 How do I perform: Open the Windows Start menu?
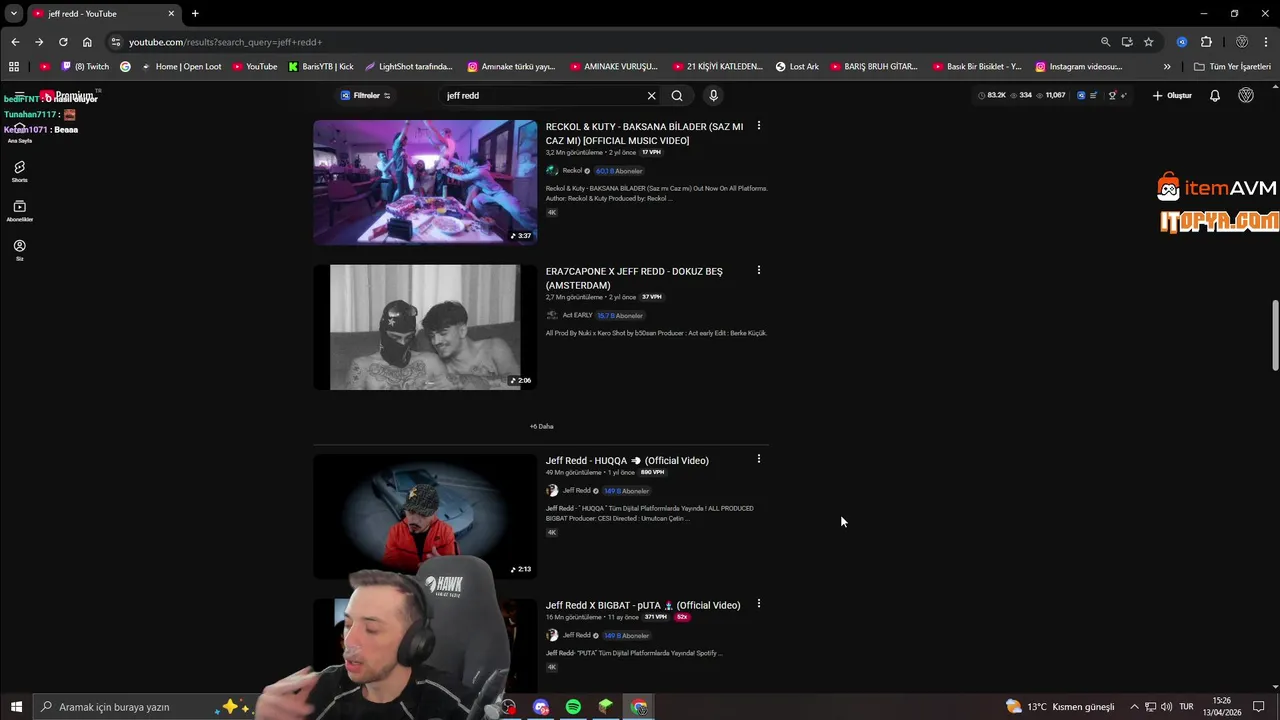(x=16, y=707)
